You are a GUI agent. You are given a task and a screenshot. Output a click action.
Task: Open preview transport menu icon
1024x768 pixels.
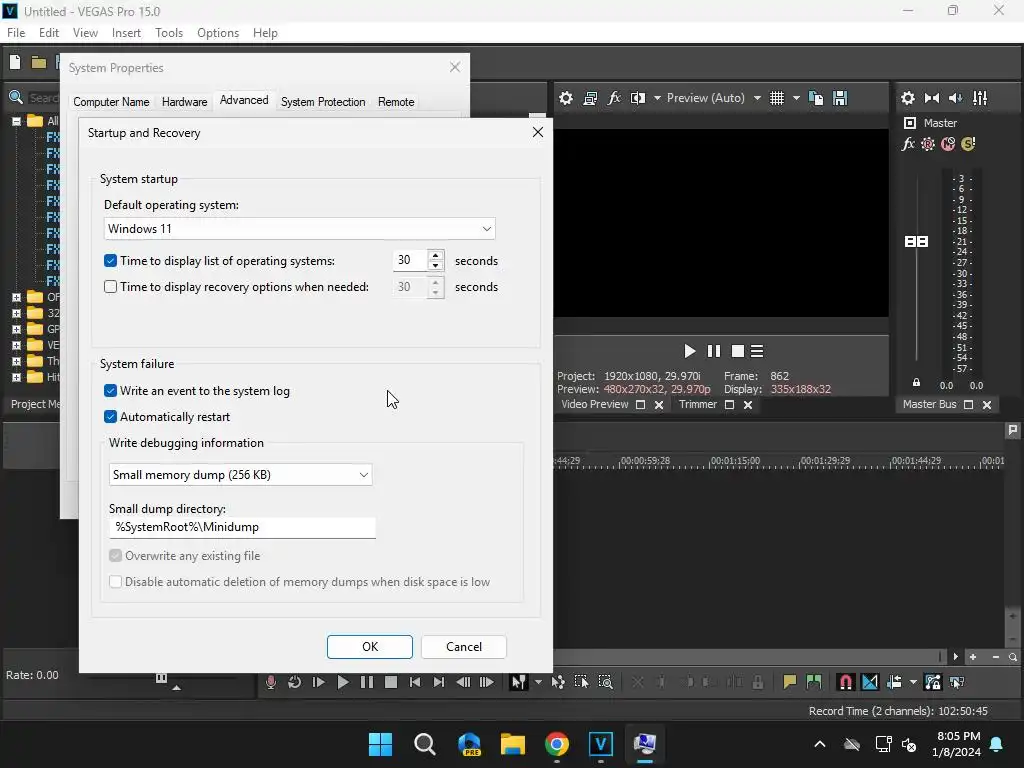pos(757,351)
